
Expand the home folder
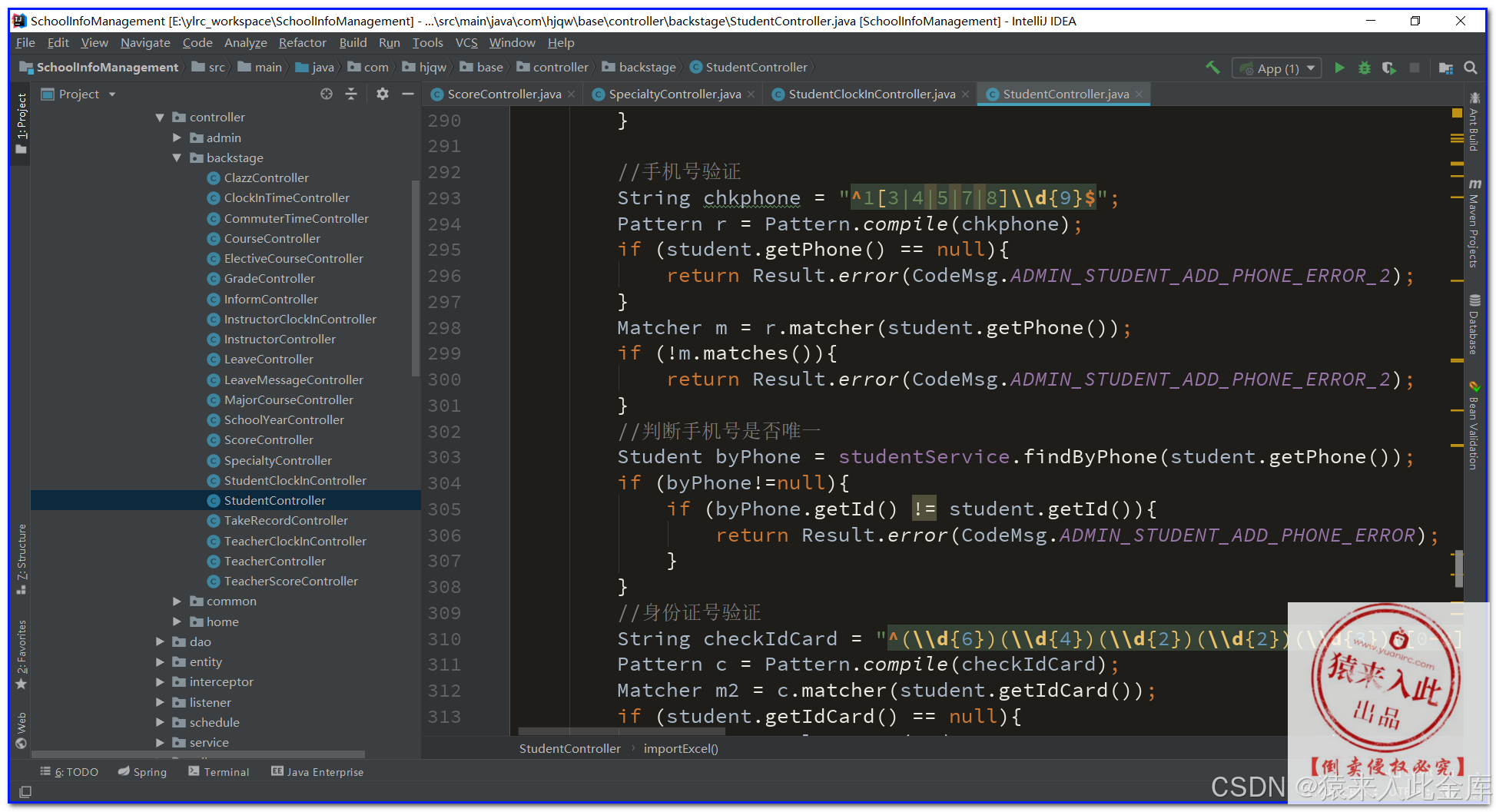[177, 621]
